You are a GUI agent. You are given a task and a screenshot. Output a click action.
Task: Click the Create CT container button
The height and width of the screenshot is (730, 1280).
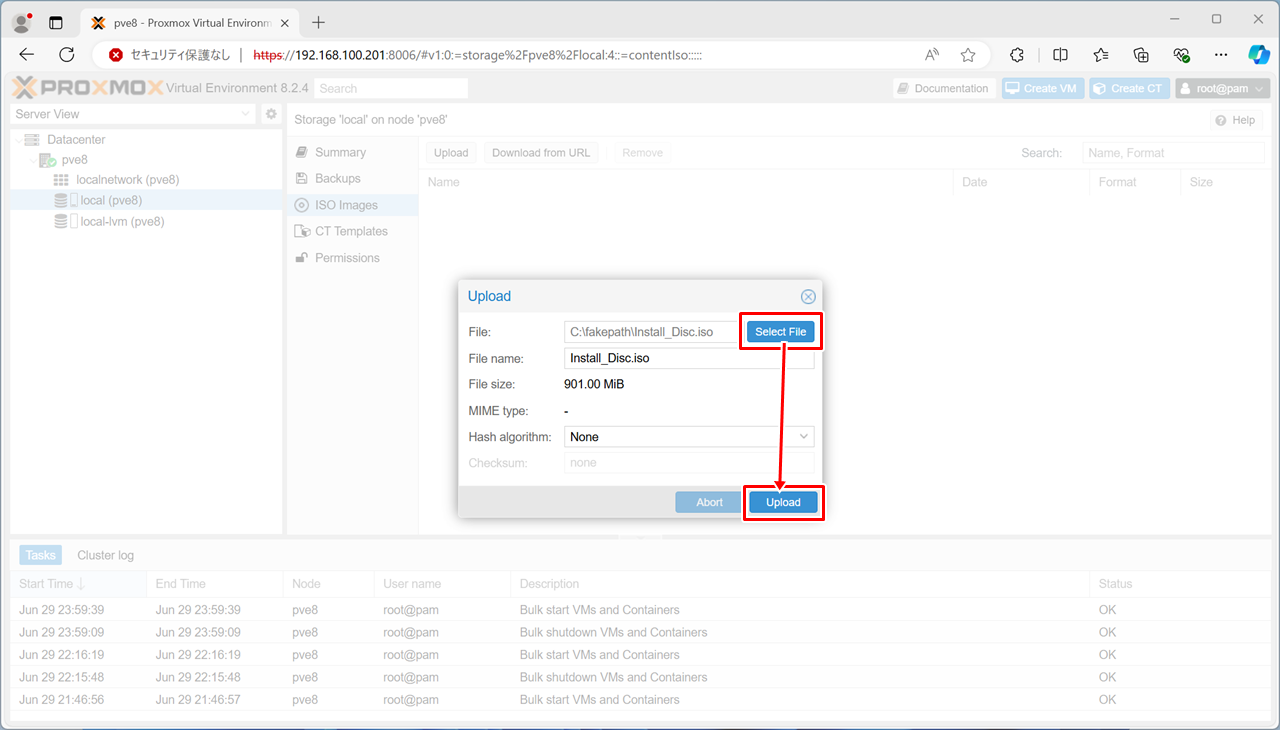pyautogui.click(x=1129, y=89)
